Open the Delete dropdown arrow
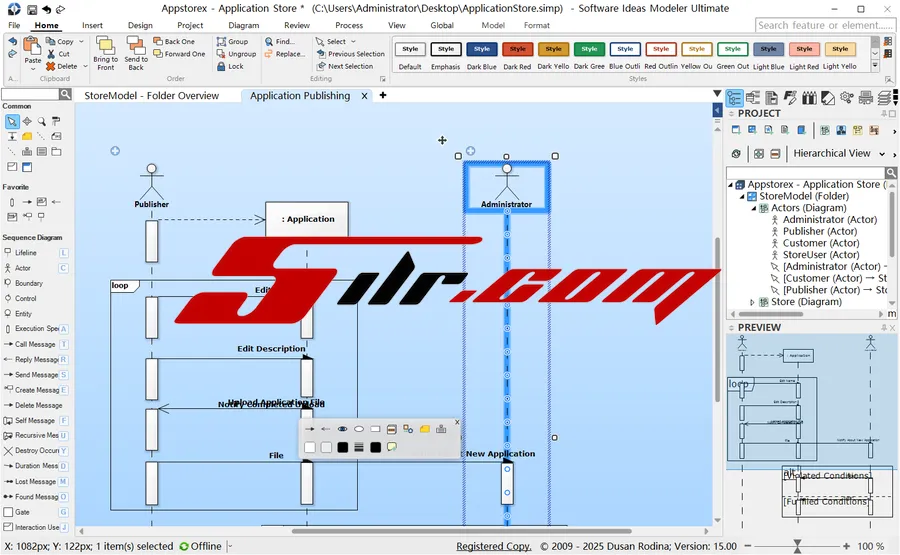Viewport: 900px width, 555px height. click(x=86, y=67)
